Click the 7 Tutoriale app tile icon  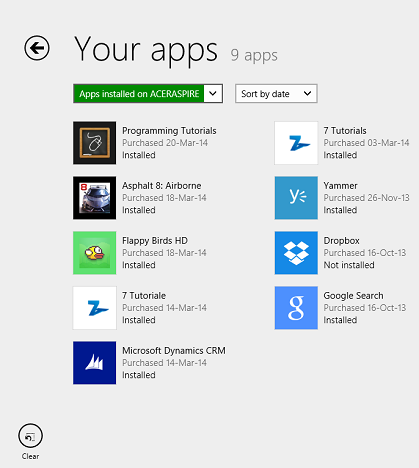click(95, 308)
